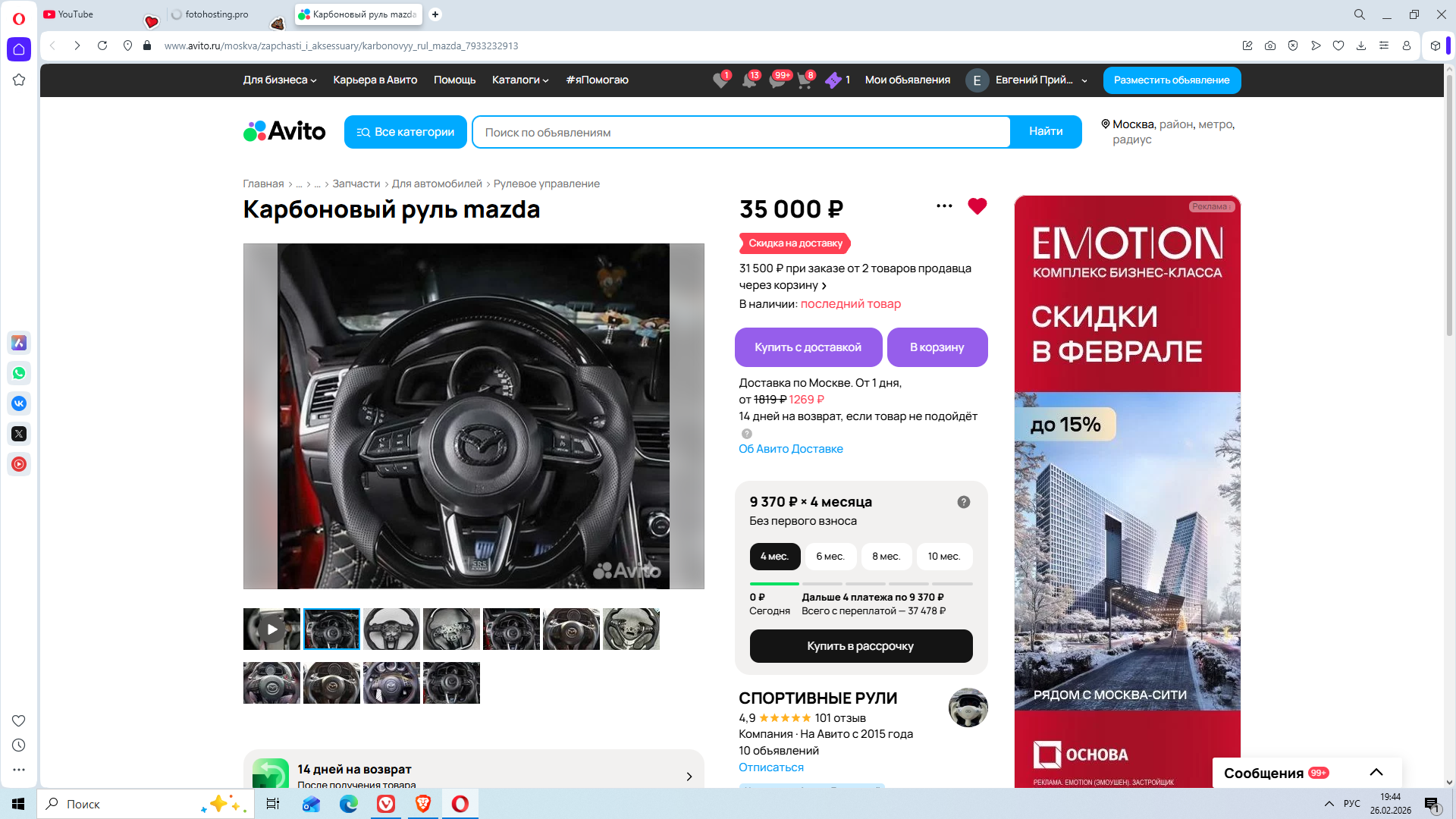Viewport: 1456px width, 819px height.
Task: Open the Об Авито Доставке link
Action: point(790,449)
